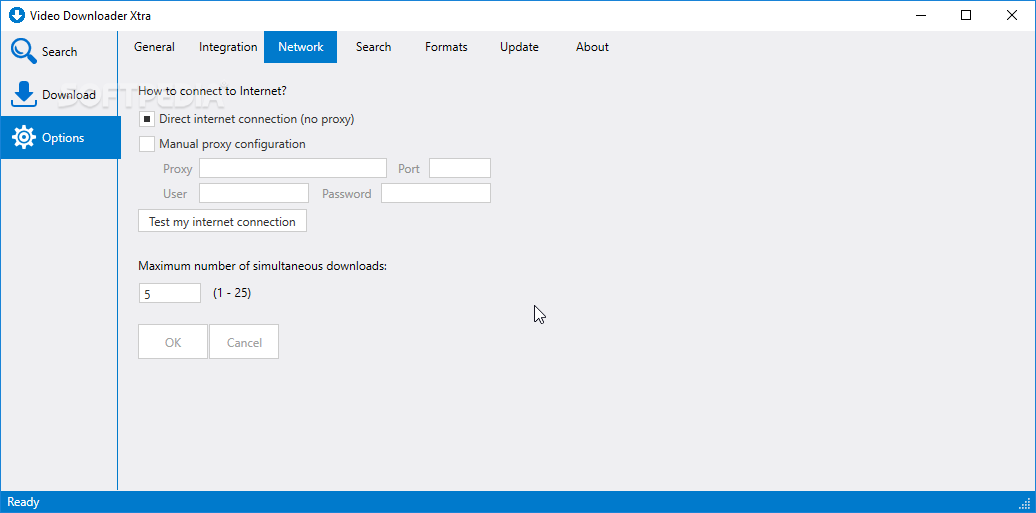This screenshot has width=1036, height=513.
Task: Switch to the Integration tab
Action: pyautogui.click(x=228, y=47)
